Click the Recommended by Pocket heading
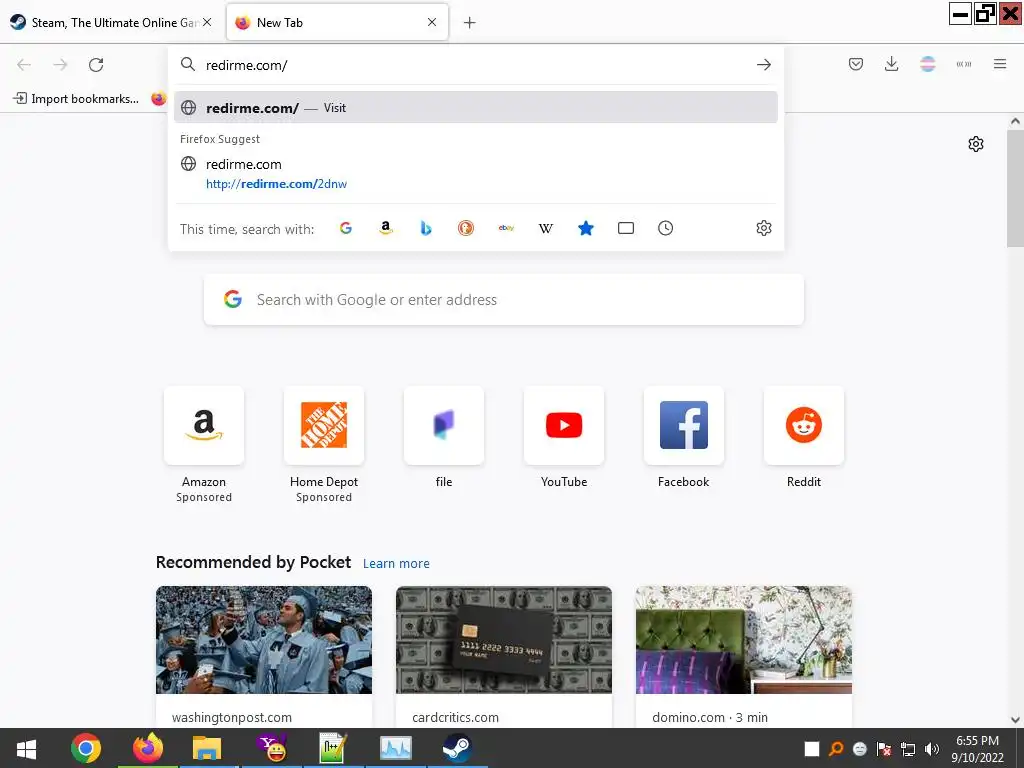This screenshot has height=768, width=1024. [x=253, y=562]
